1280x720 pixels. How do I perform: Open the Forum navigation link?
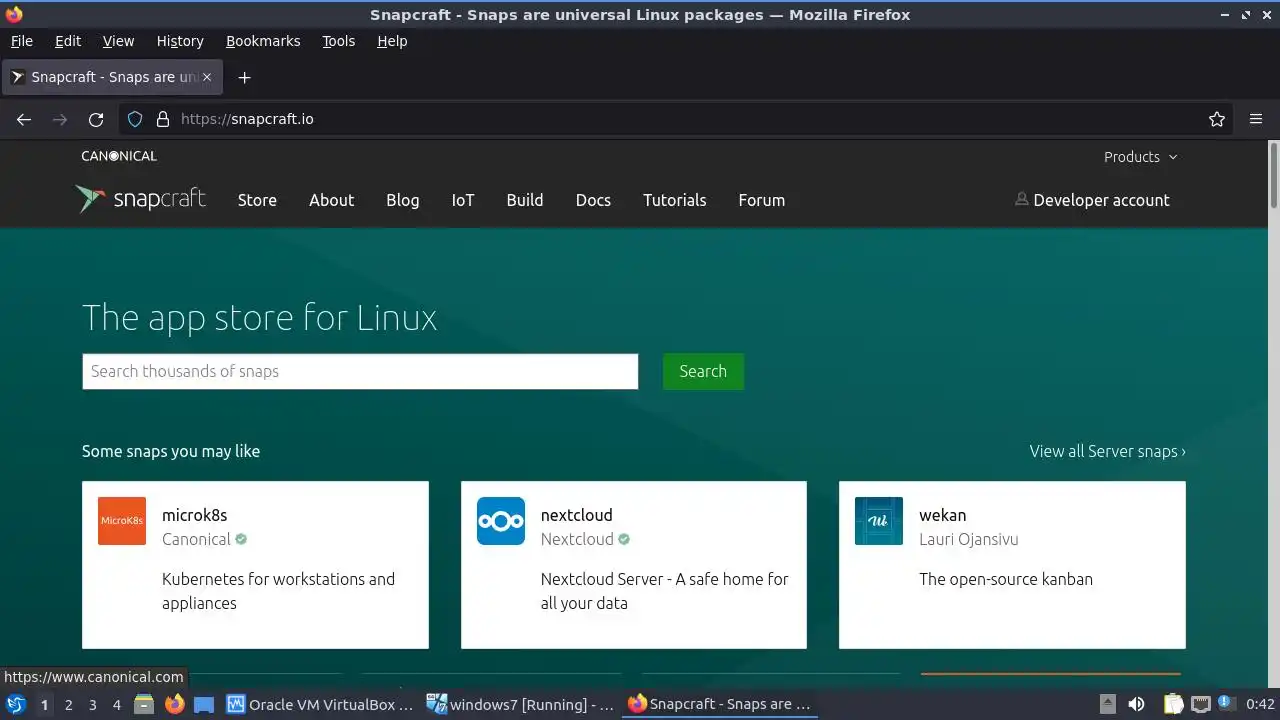click(762, 200)
